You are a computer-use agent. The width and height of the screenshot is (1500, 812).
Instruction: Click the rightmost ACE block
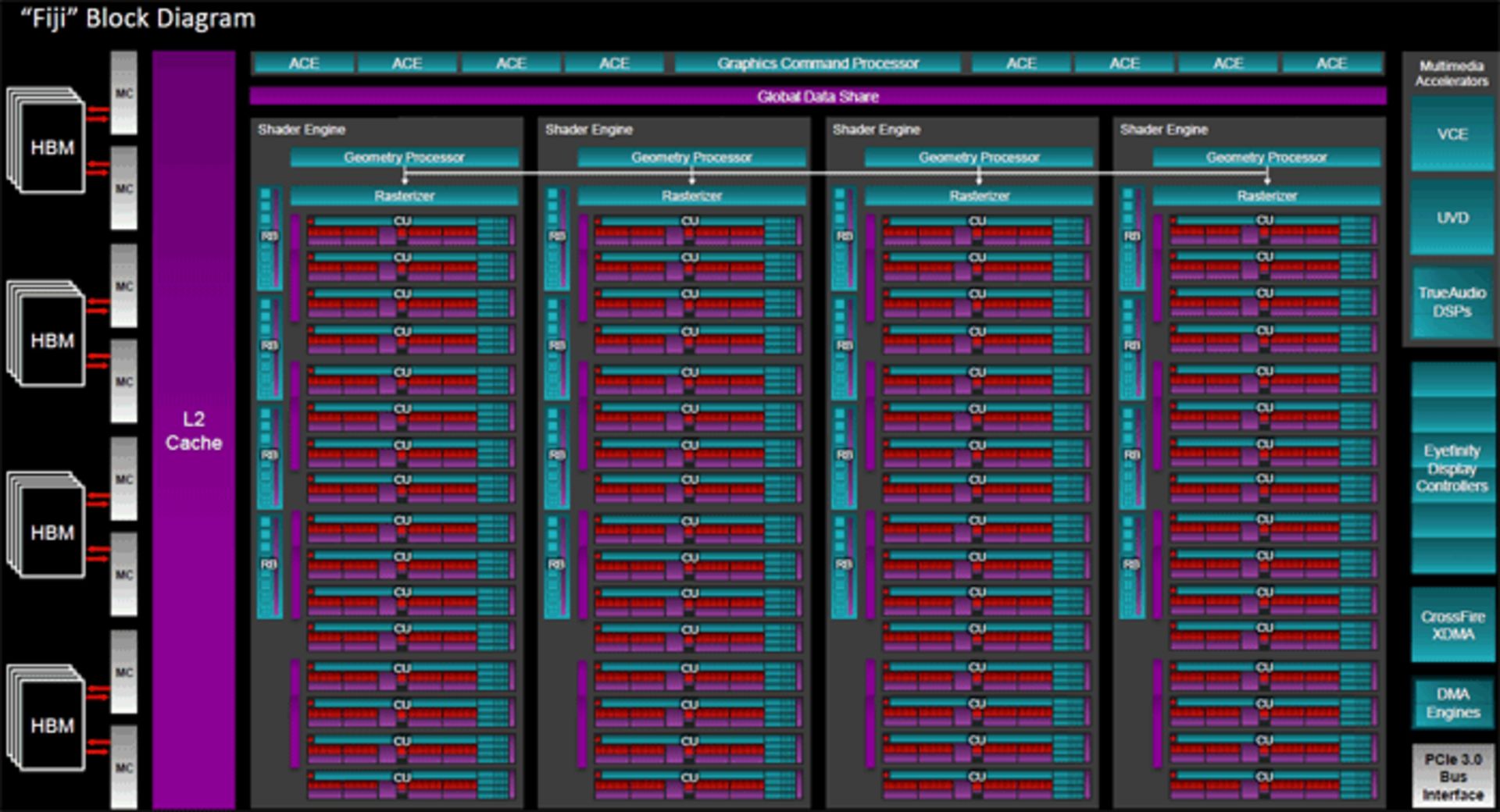[x=1331, y=62]
